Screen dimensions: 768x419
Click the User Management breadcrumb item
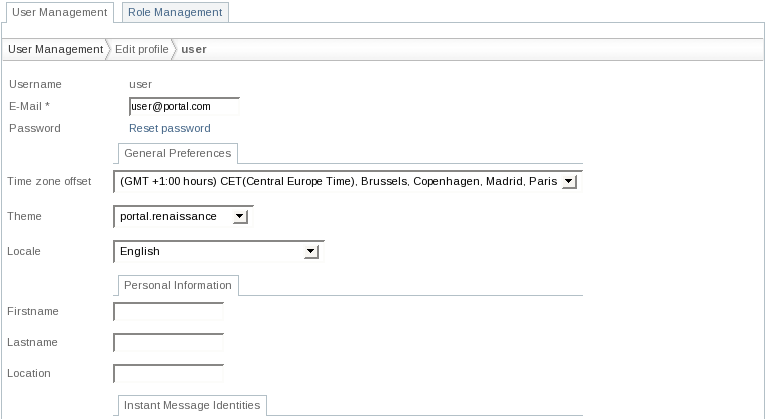(55, 49)
